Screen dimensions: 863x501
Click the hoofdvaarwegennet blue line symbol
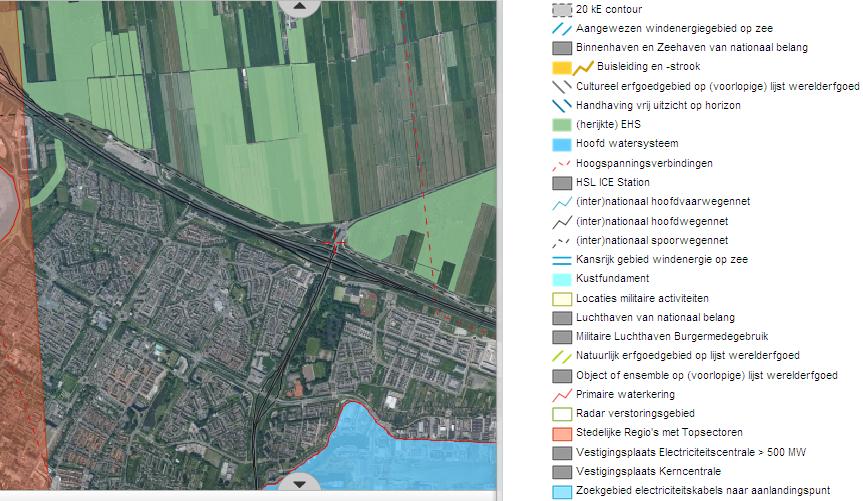(x=562, y=202)
